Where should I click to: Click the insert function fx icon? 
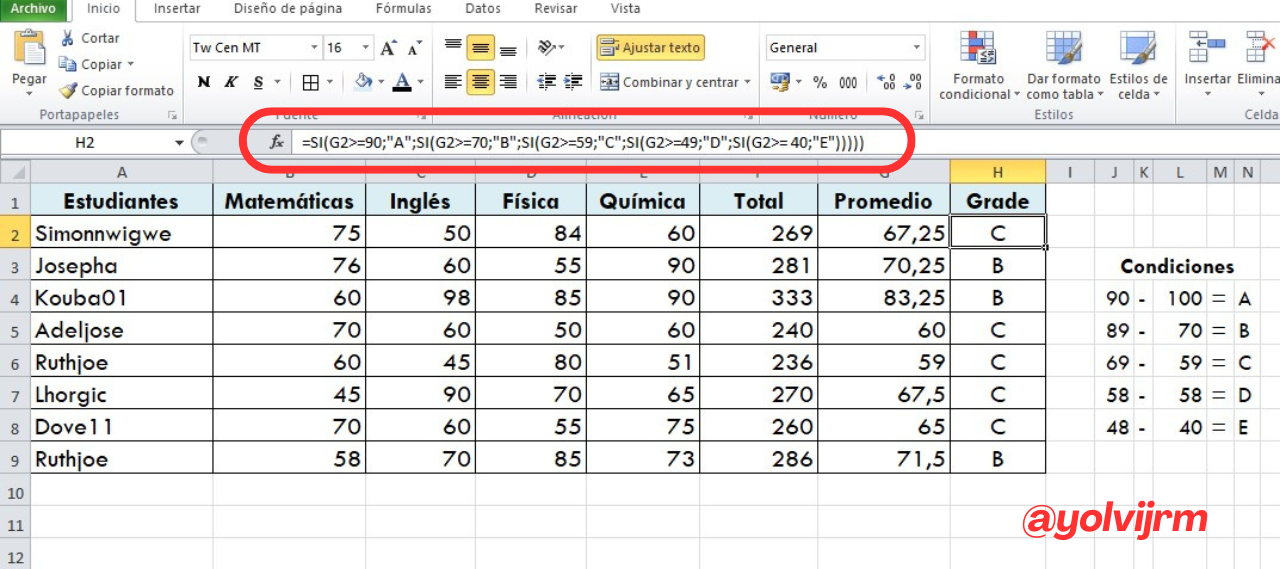277,143
